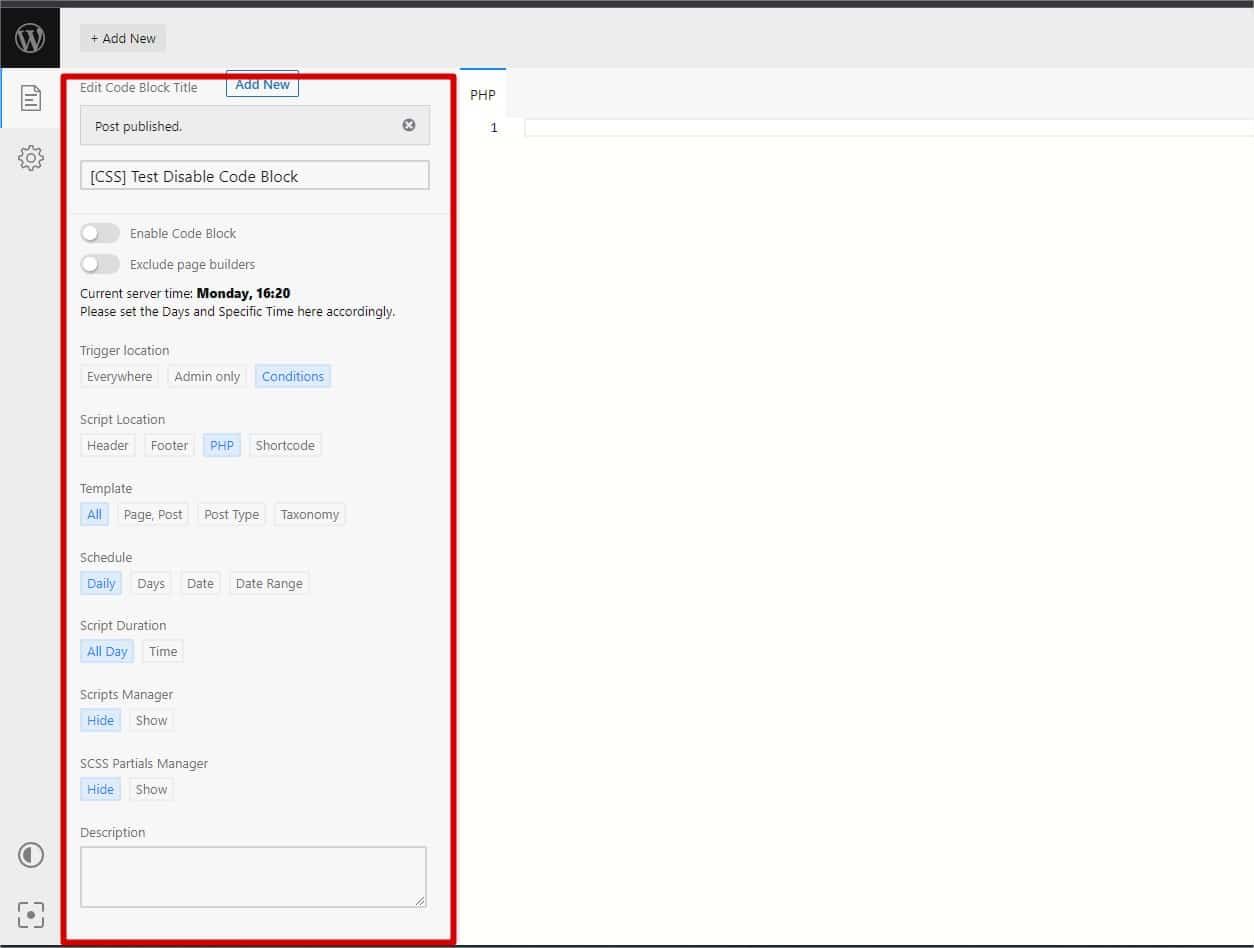The height and width of the screenshot is (948, 1254).
Task: Open the settings gear icon
Action: click(31, 158)
